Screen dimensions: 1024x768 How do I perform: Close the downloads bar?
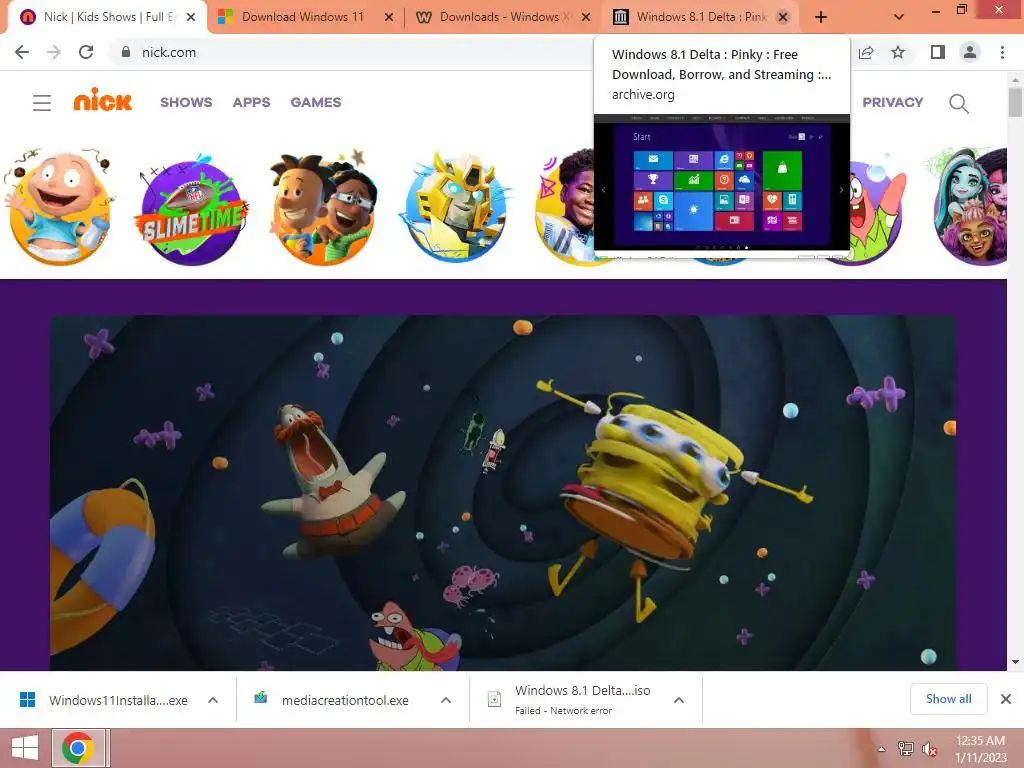coord(1006,699)
